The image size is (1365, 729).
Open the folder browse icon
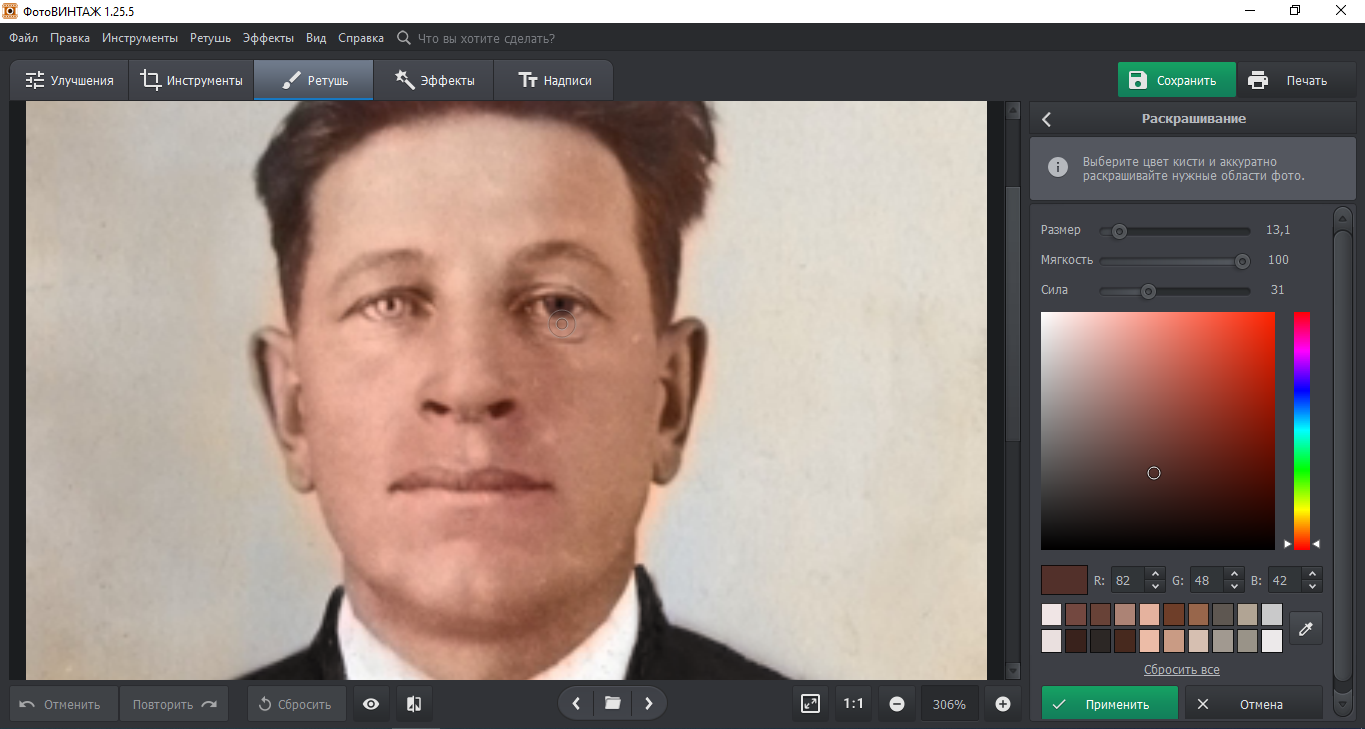click(x=612, y=703)
